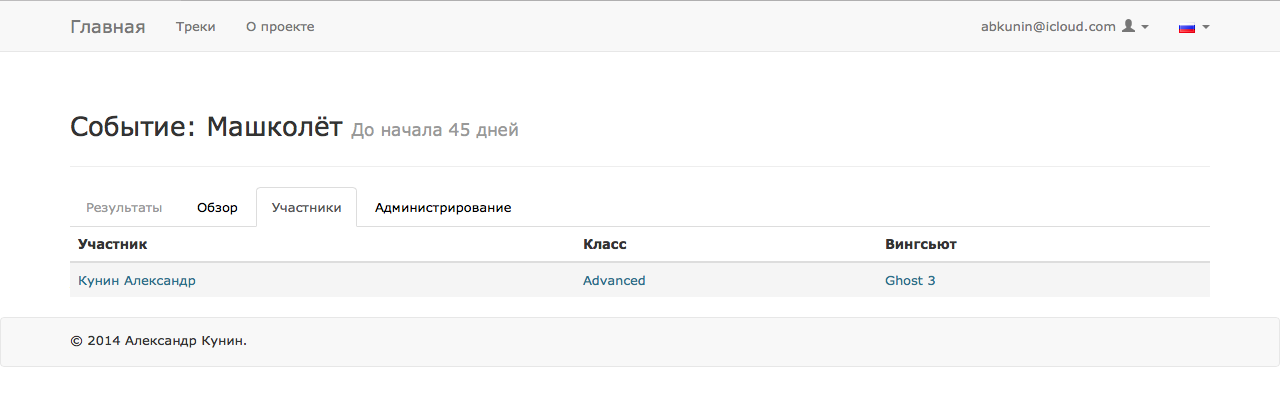Click the Участник column header
1280x393 pixels.
tap(112, 244)
